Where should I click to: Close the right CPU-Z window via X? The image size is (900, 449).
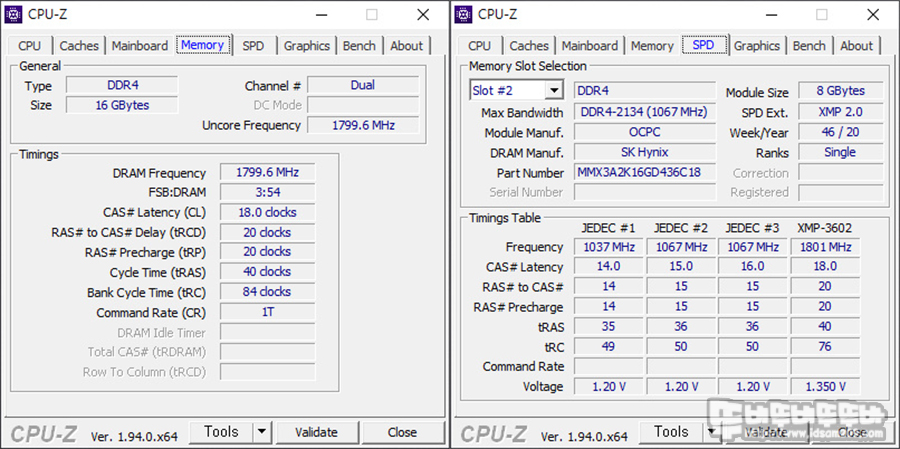coord(873,15)
